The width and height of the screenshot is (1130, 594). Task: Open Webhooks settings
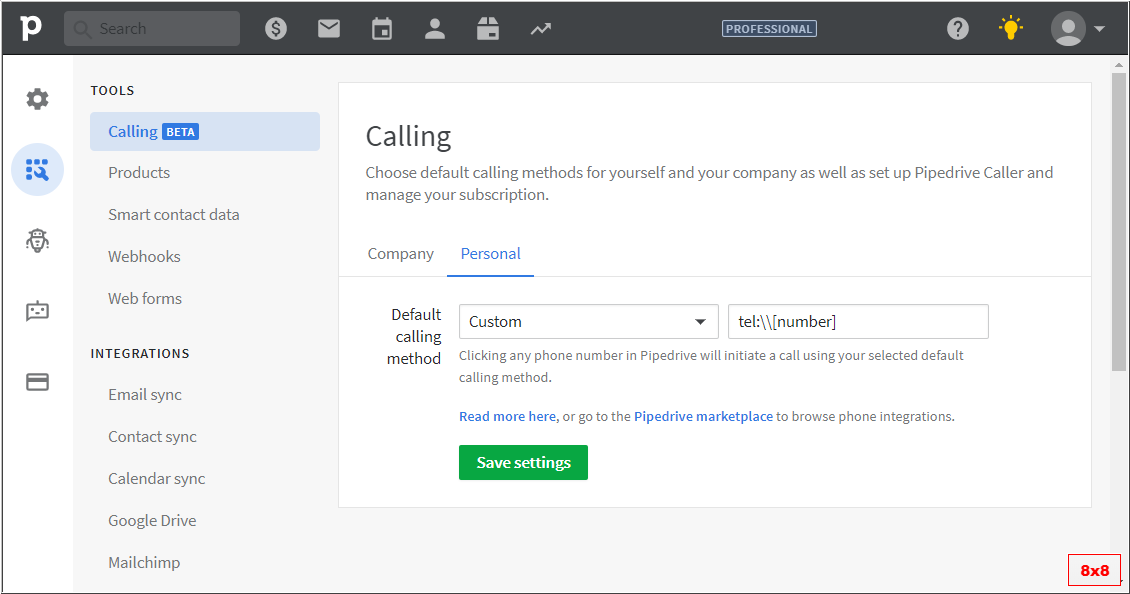(x=144, y=257)
